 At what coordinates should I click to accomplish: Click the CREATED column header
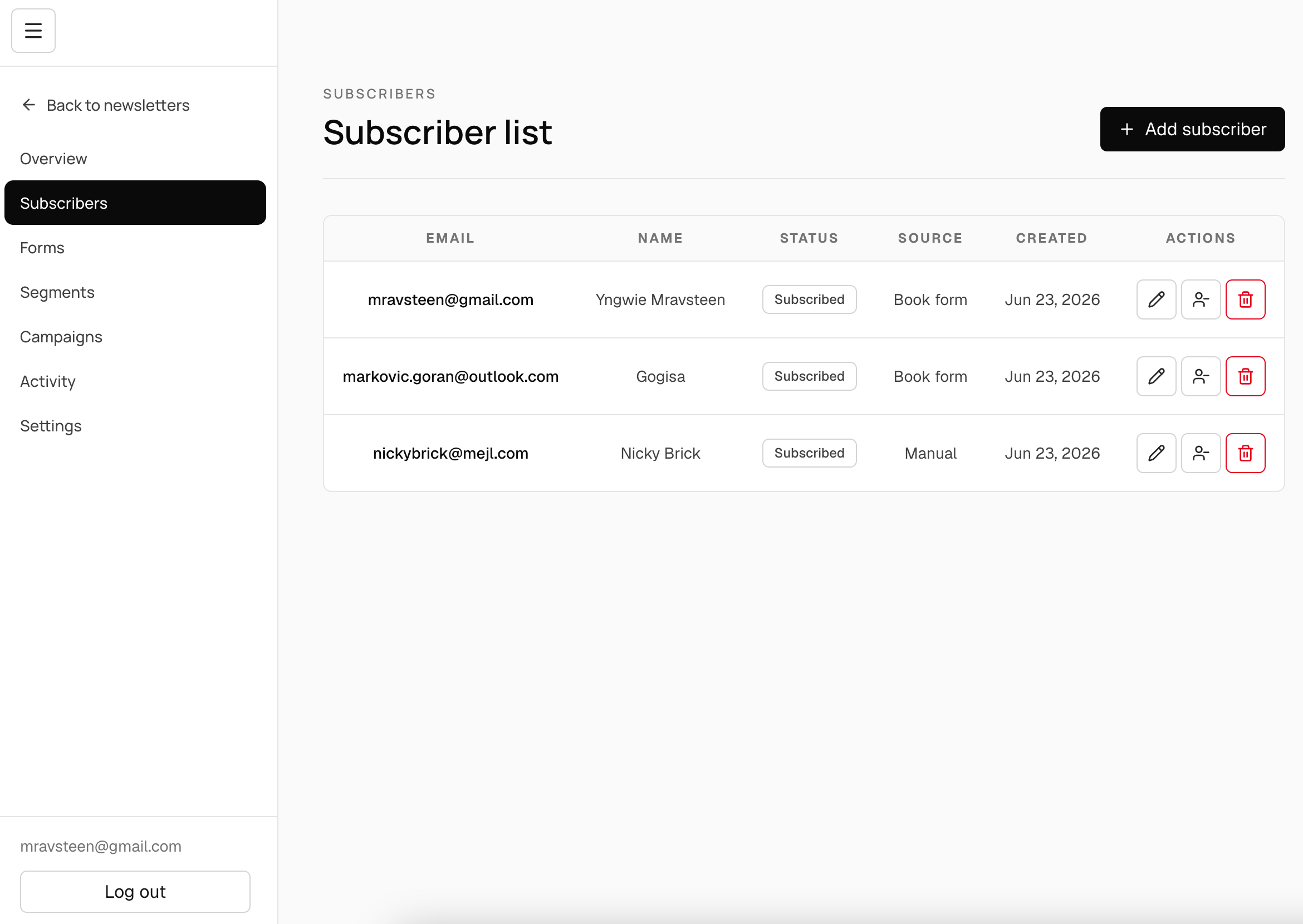[x=1051, y=238]
